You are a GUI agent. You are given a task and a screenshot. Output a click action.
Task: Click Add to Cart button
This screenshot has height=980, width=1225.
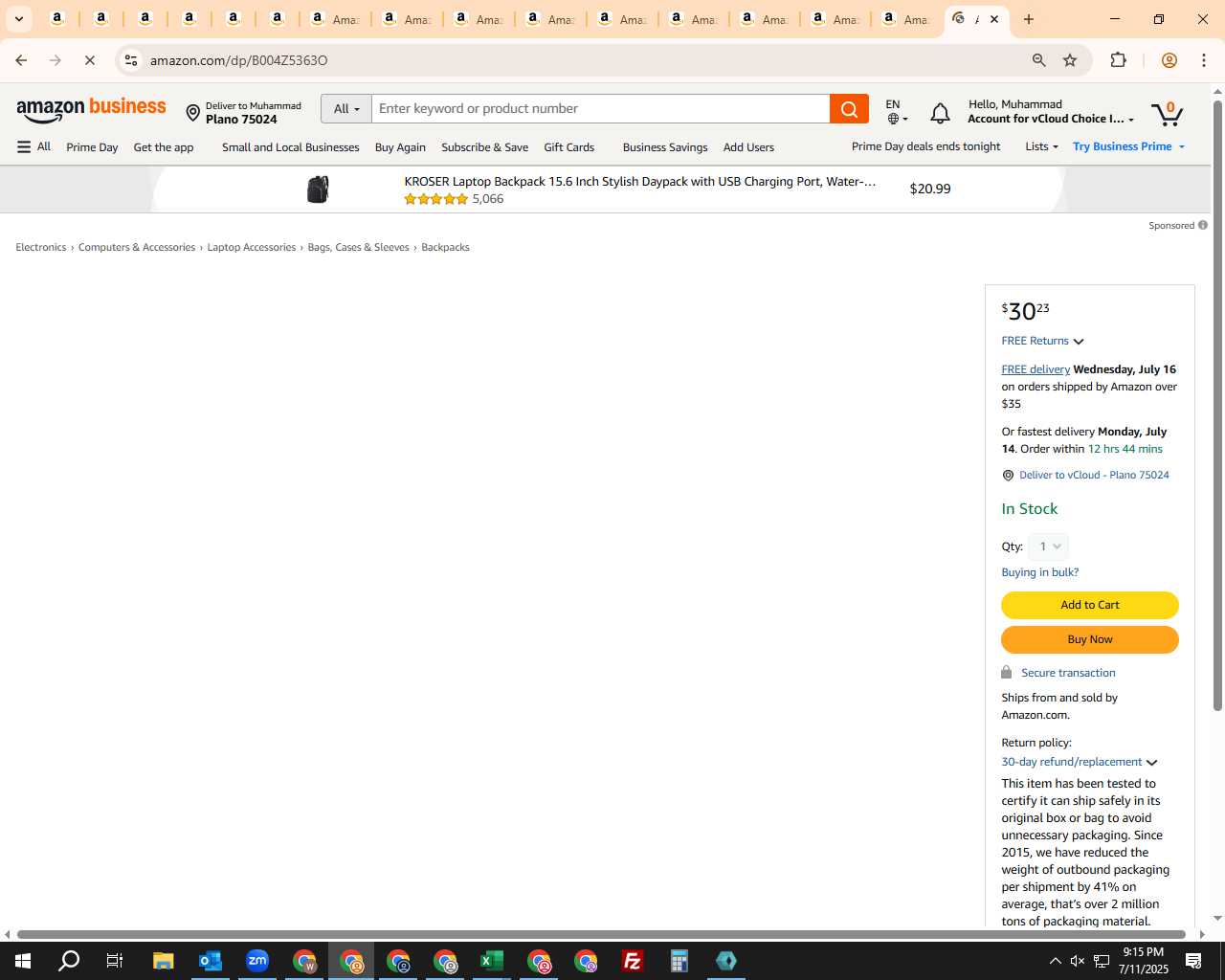pyautogui.click(x=1090, y=605)
